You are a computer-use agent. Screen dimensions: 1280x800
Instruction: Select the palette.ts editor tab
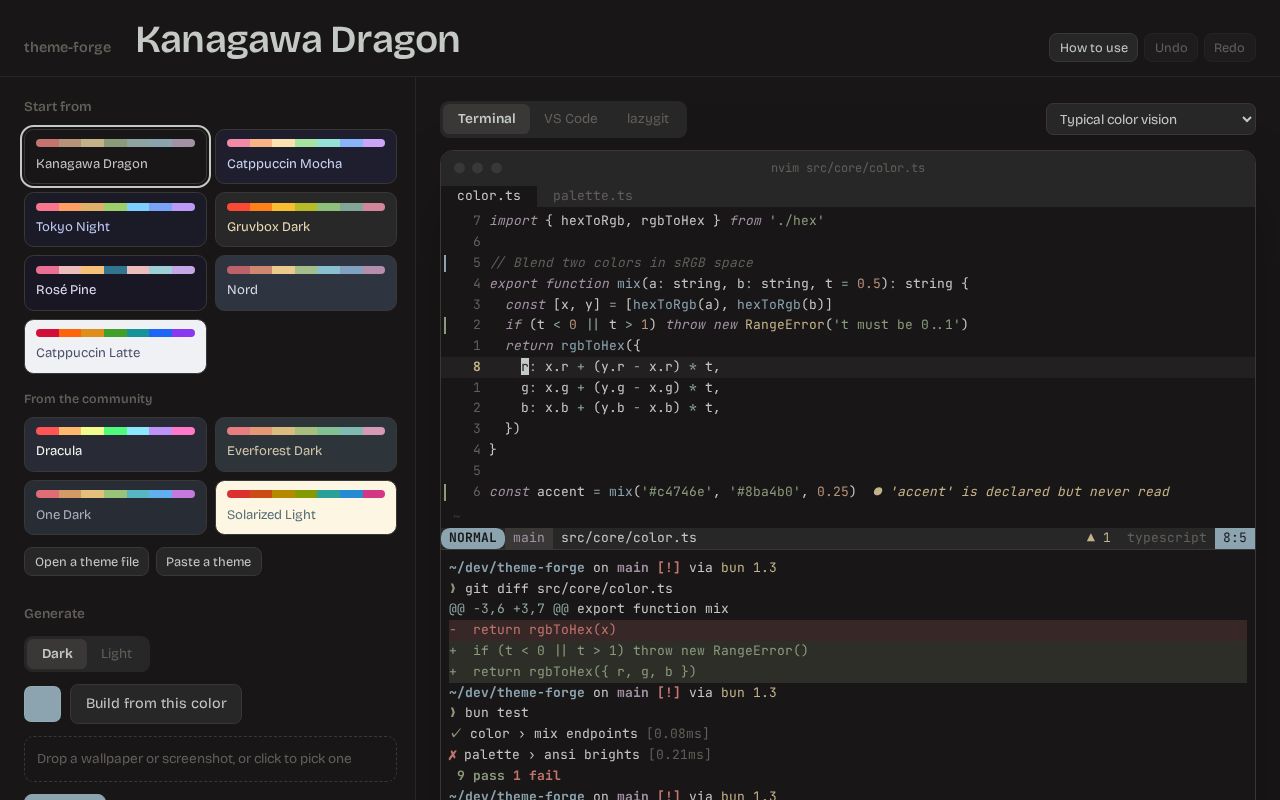click(593, 196)
